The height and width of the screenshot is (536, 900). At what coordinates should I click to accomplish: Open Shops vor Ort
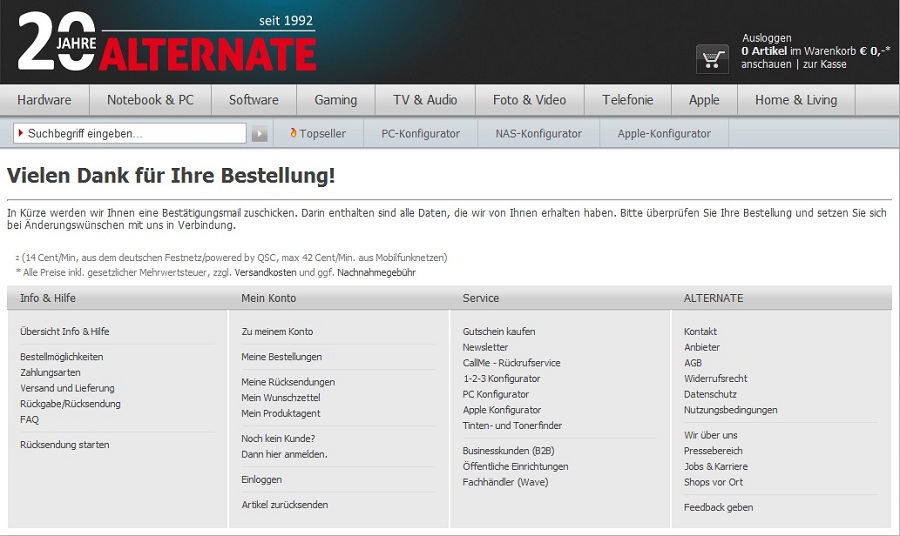[x=713, y=482]
